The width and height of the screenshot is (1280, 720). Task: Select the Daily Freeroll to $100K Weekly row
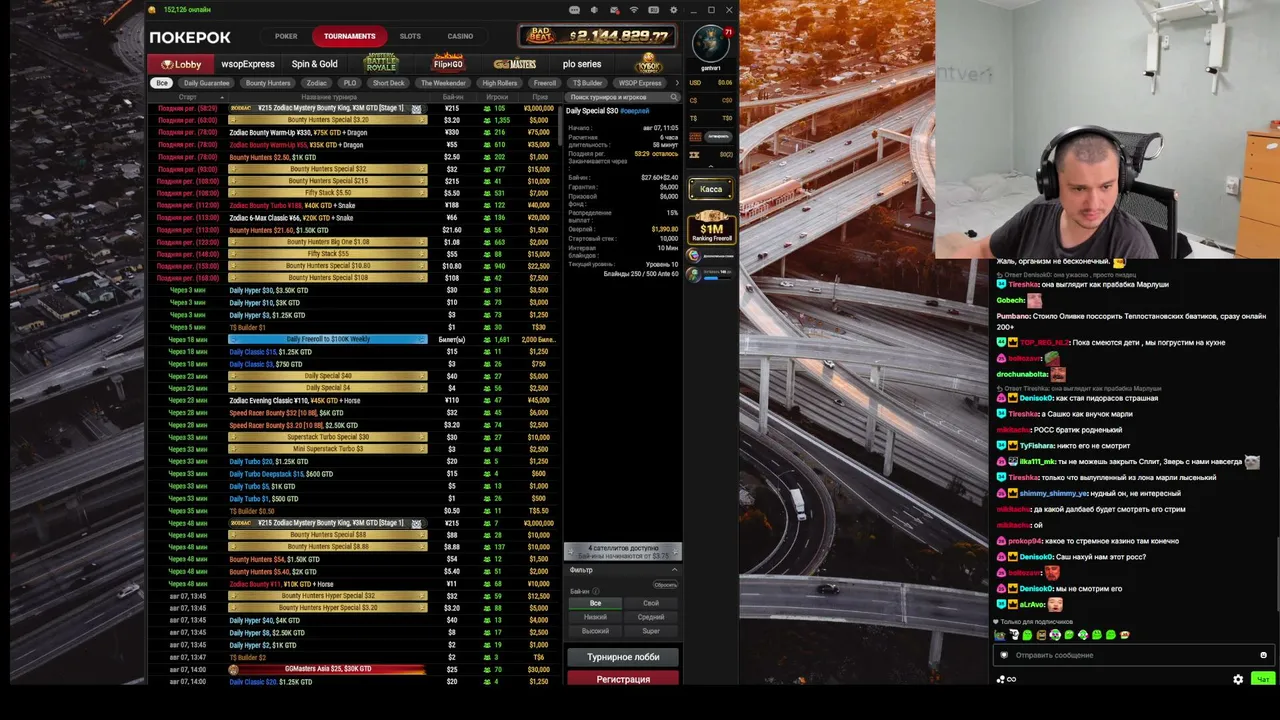tap(353, 339)
